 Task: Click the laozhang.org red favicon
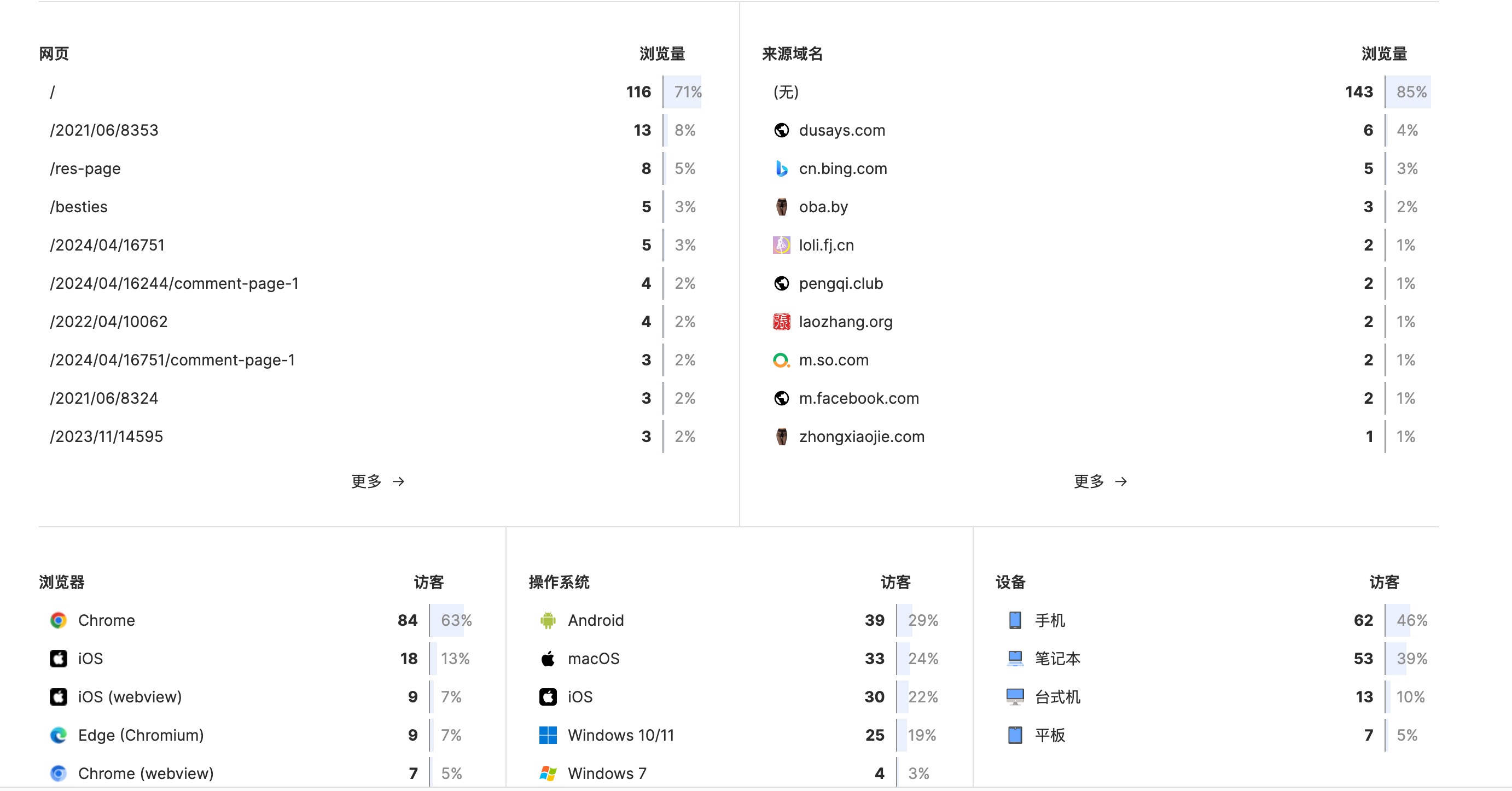coord(781,322)
